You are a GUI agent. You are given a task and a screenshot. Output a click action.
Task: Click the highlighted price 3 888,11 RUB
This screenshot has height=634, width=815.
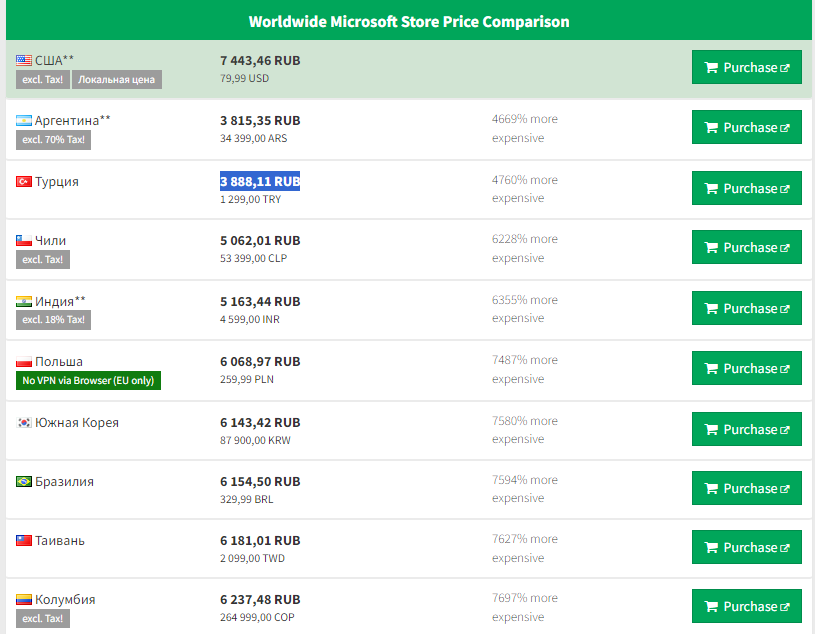(260, 181)
